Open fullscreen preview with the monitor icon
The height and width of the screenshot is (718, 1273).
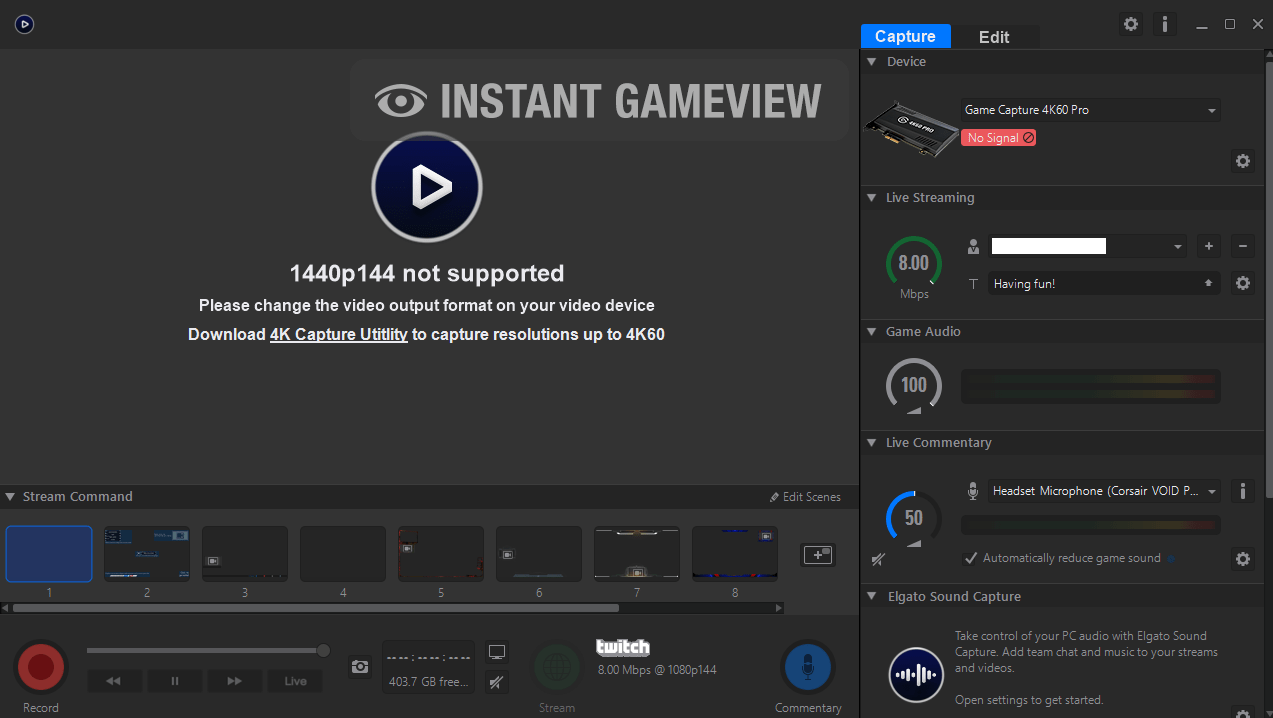pyautogui.click(x=497, y=651)
